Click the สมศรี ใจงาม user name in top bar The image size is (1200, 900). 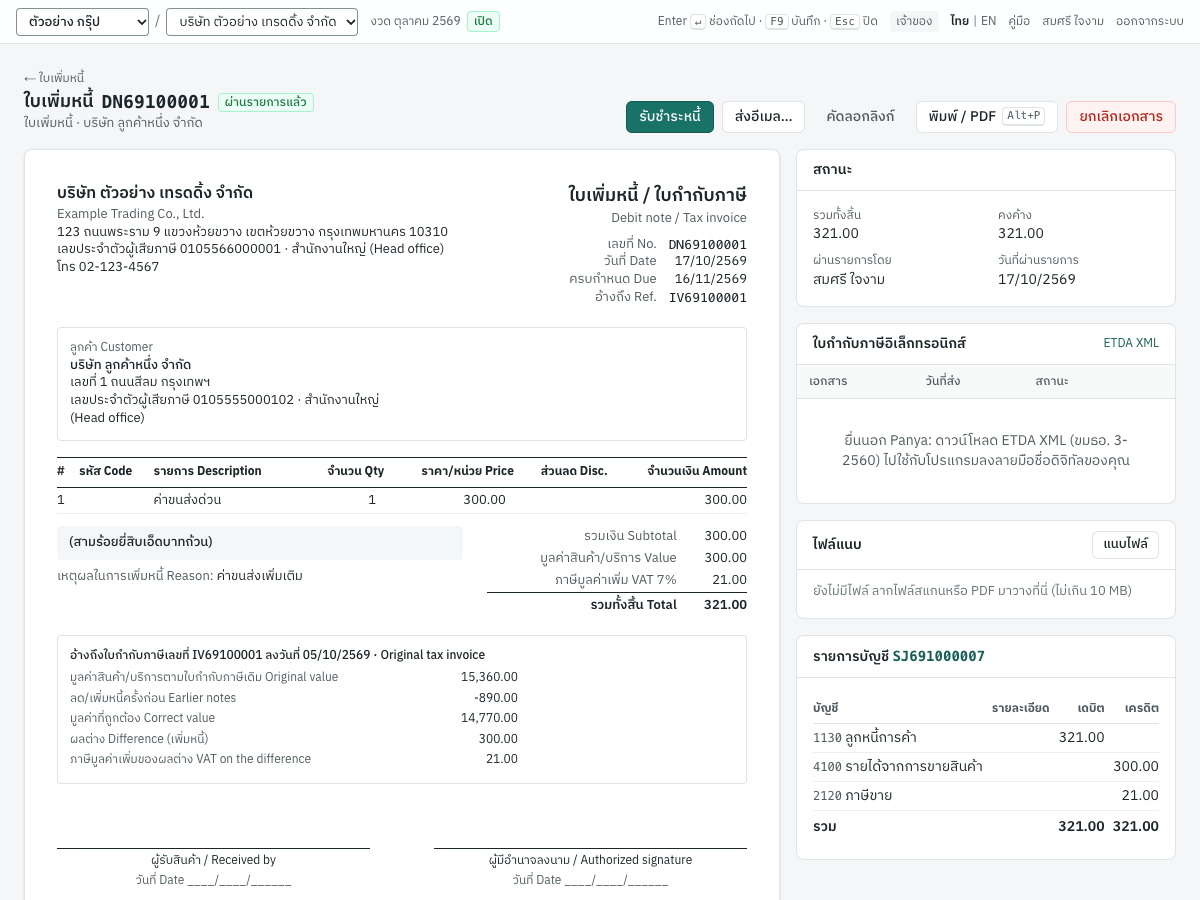point(1073,21)
